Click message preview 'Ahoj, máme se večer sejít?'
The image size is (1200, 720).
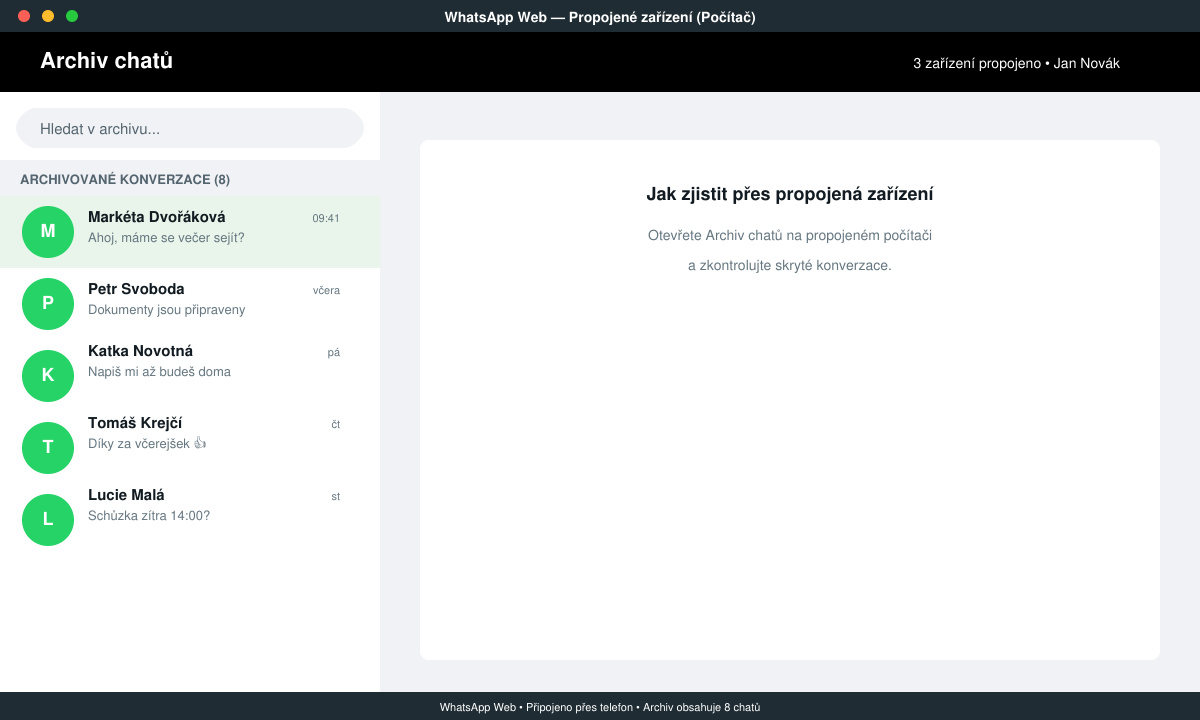(166, 238)
